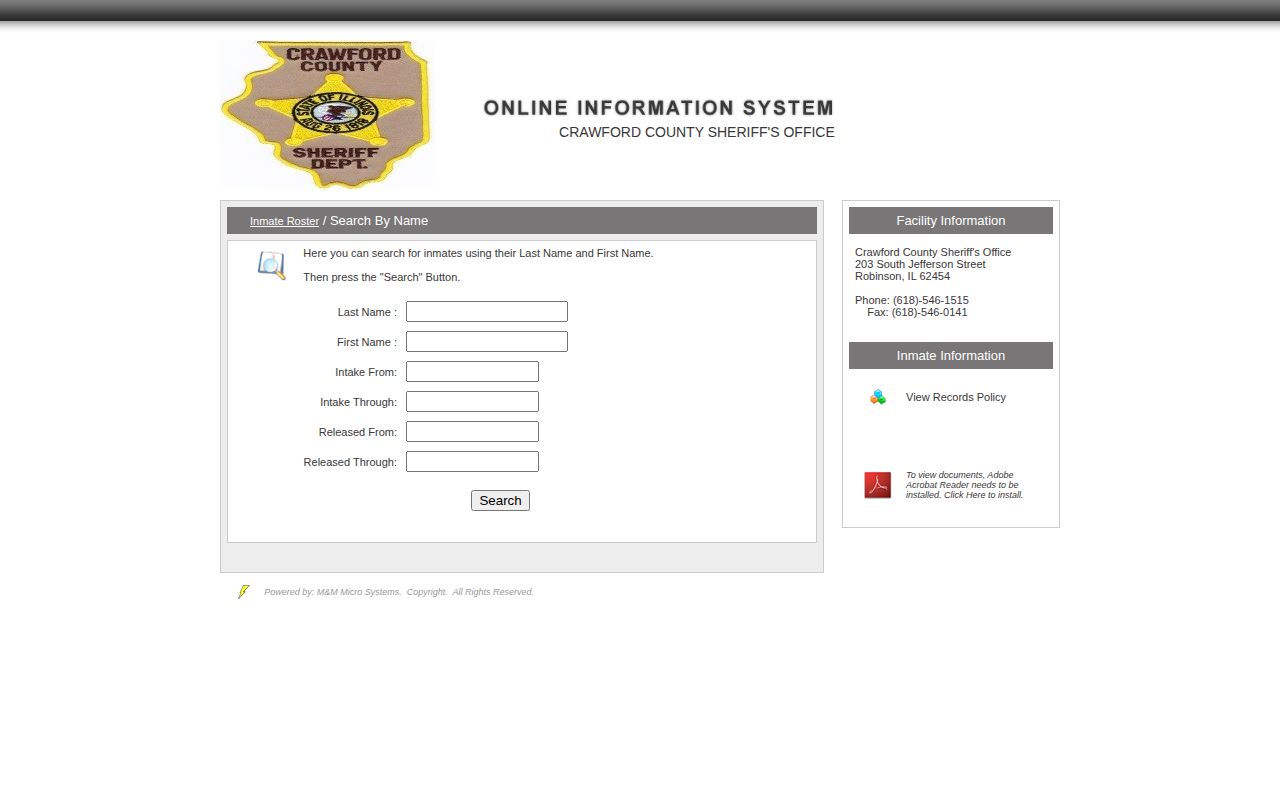1280x800 pixels.
Task: Focus the Last Name input field
Action: 487,312
